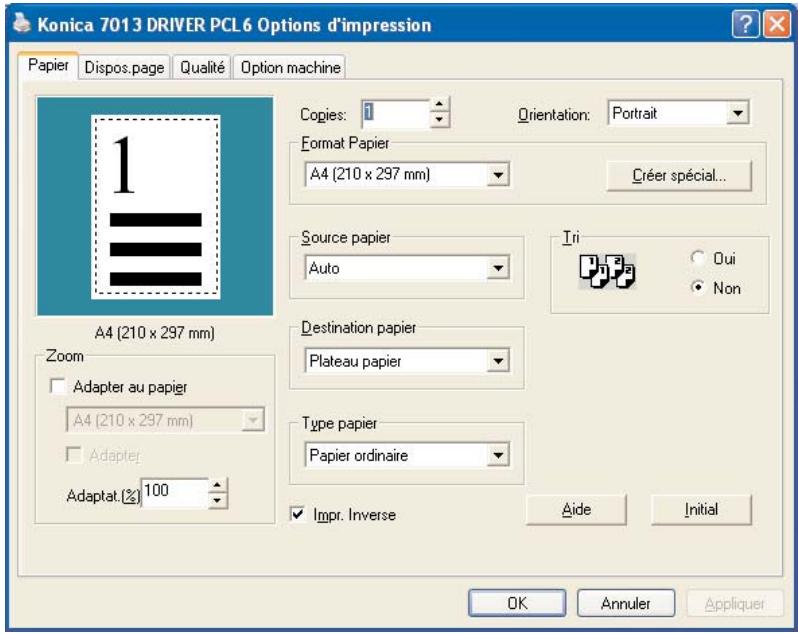Click the Copies input field
The width and height of the screenshot is (798, 634).
pyautogui.click(x=395, y=113)
